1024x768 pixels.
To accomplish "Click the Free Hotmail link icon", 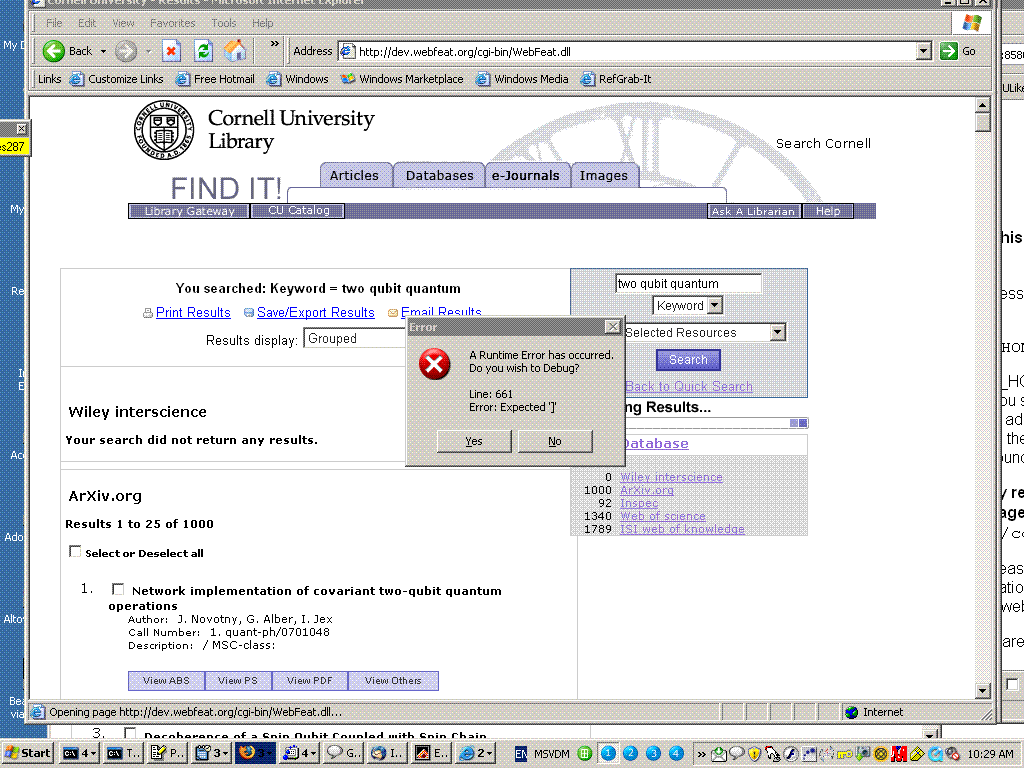I will [183, 79].
